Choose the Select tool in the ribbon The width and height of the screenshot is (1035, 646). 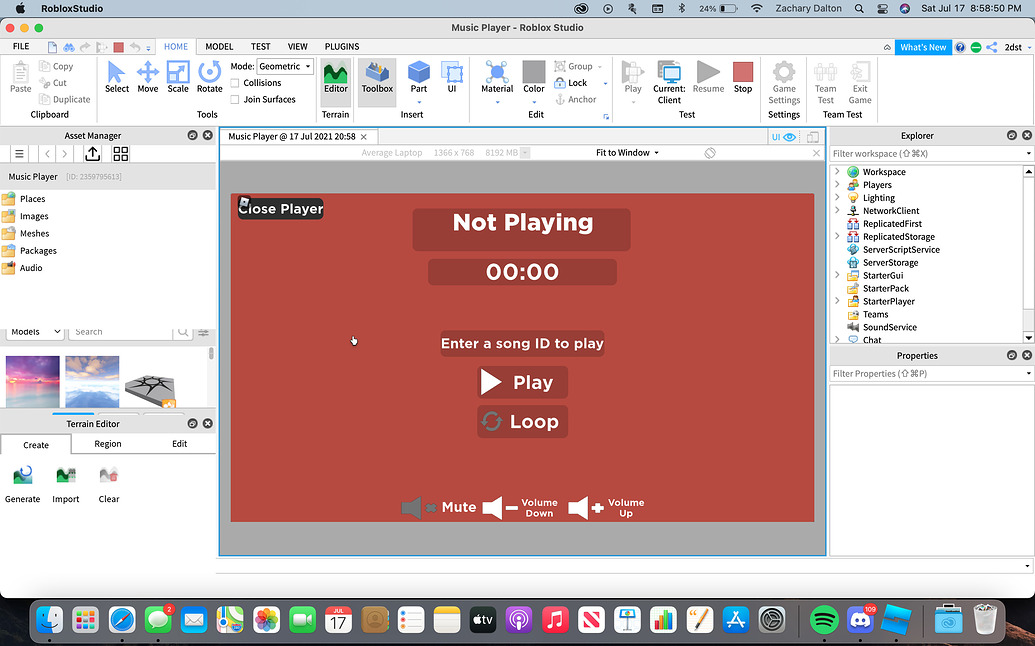pos(117,77)
